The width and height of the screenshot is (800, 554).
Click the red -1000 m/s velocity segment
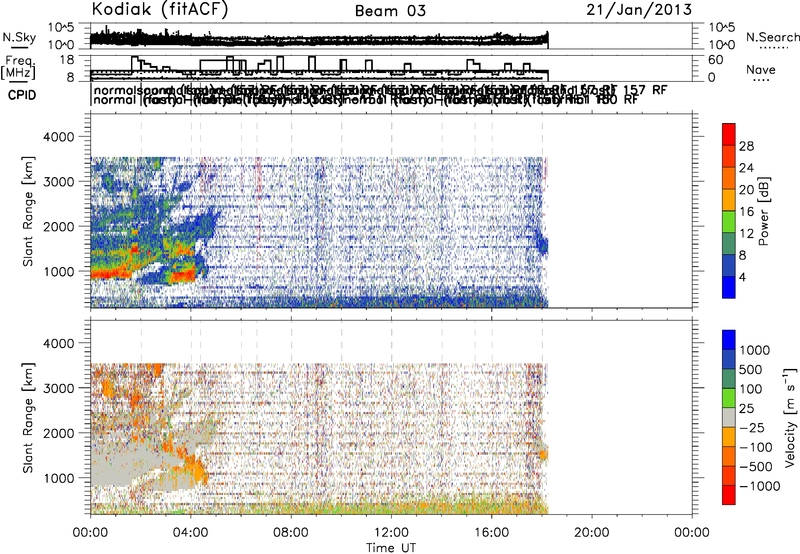(x=729, y=495)
